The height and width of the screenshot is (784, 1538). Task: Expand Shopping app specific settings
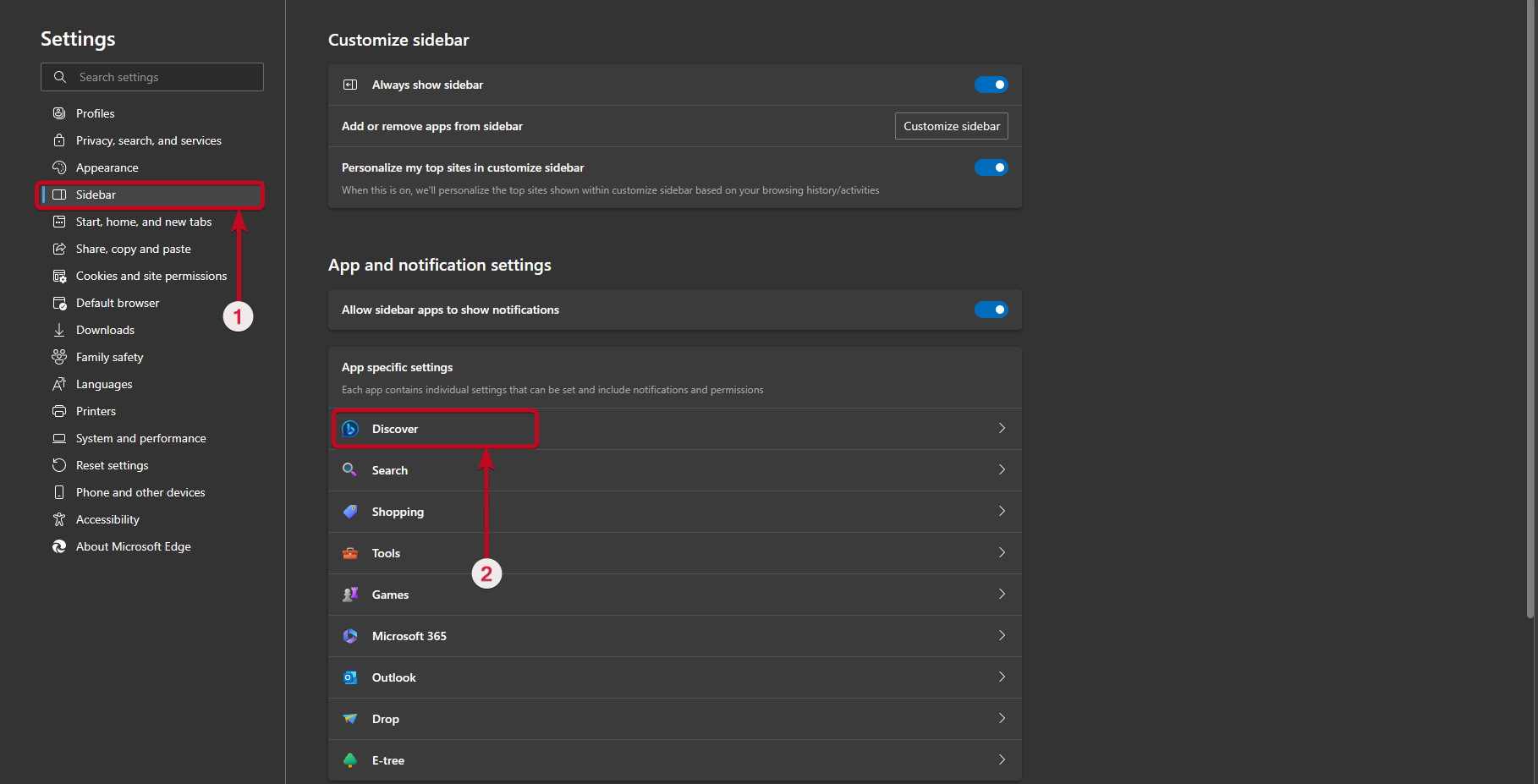pyautogui.click(x=1002, y=511)
